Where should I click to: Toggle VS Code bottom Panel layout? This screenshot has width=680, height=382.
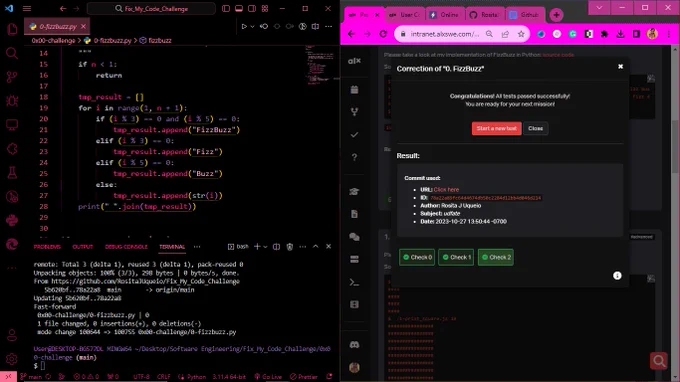tap(239, 8)
